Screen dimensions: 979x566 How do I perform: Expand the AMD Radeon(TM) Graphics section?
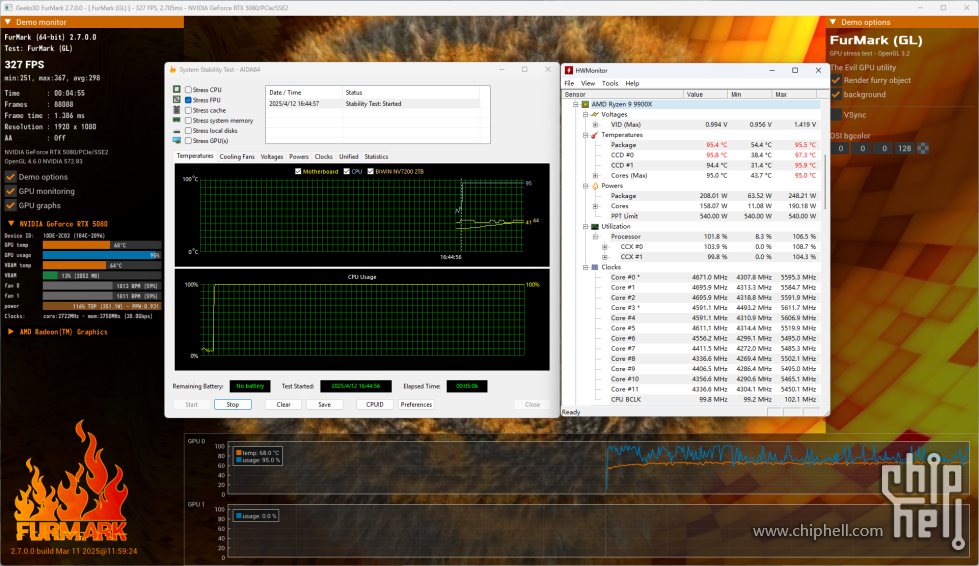(11, 332)
